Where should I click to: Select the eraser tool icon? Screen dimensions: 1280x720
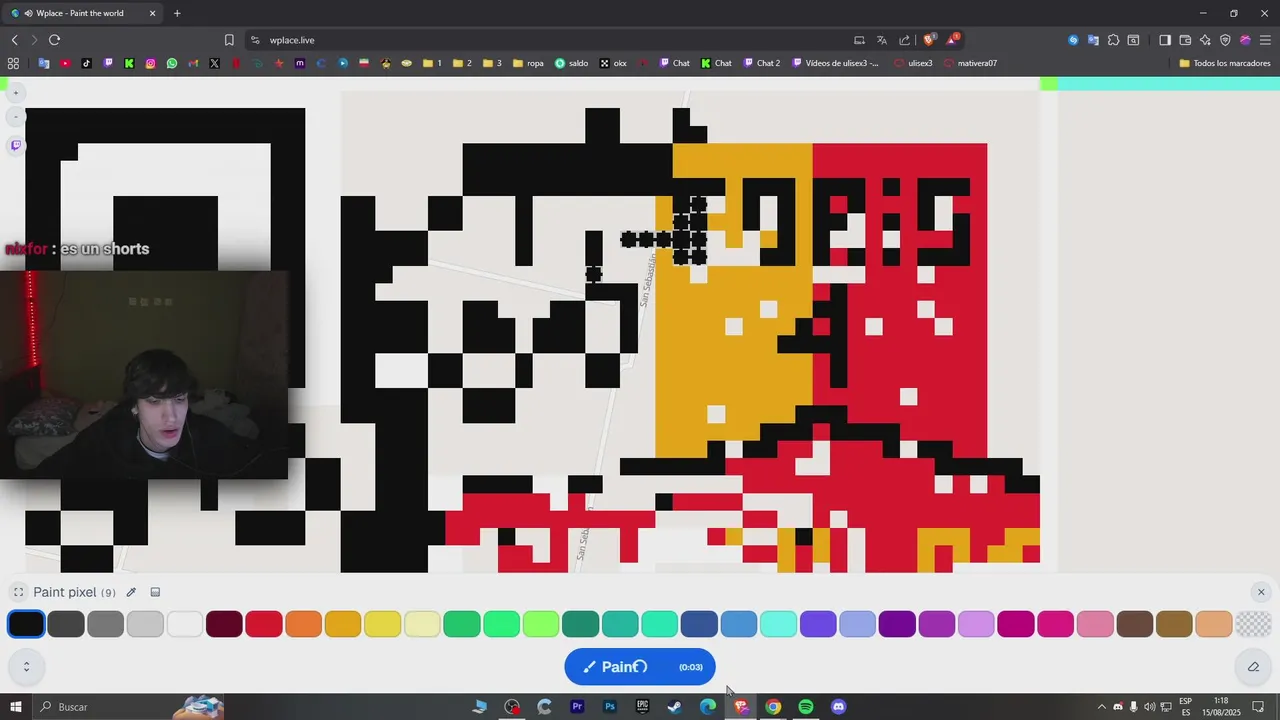click(1253, 667)
